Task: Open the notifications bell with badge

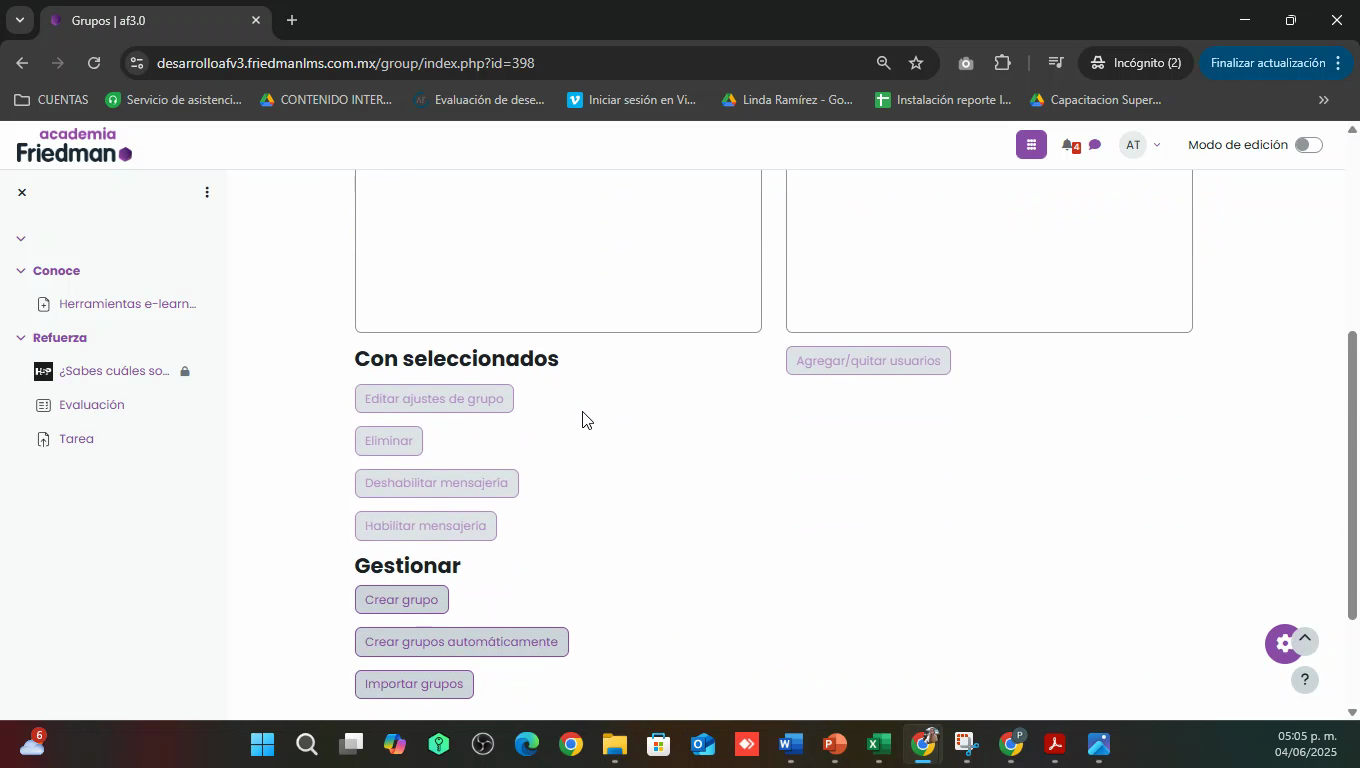Action: click(x=1070, y=146)
